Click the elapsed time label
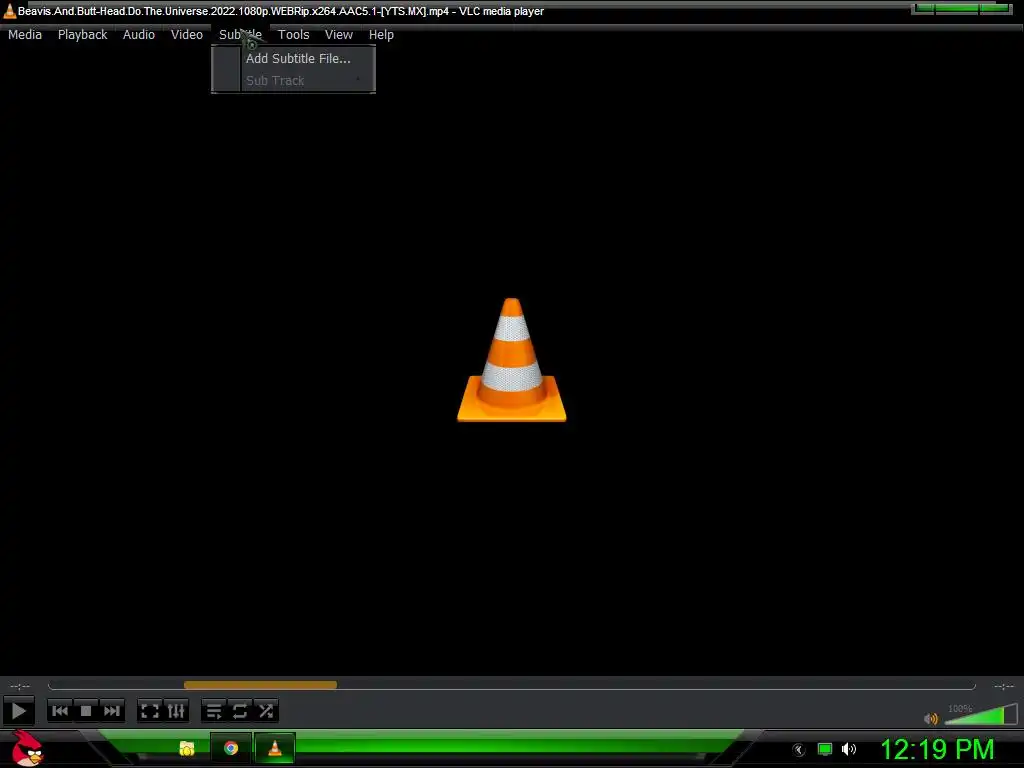The width and height of the screenshot is (1024, 768). (x=20, y=686)
